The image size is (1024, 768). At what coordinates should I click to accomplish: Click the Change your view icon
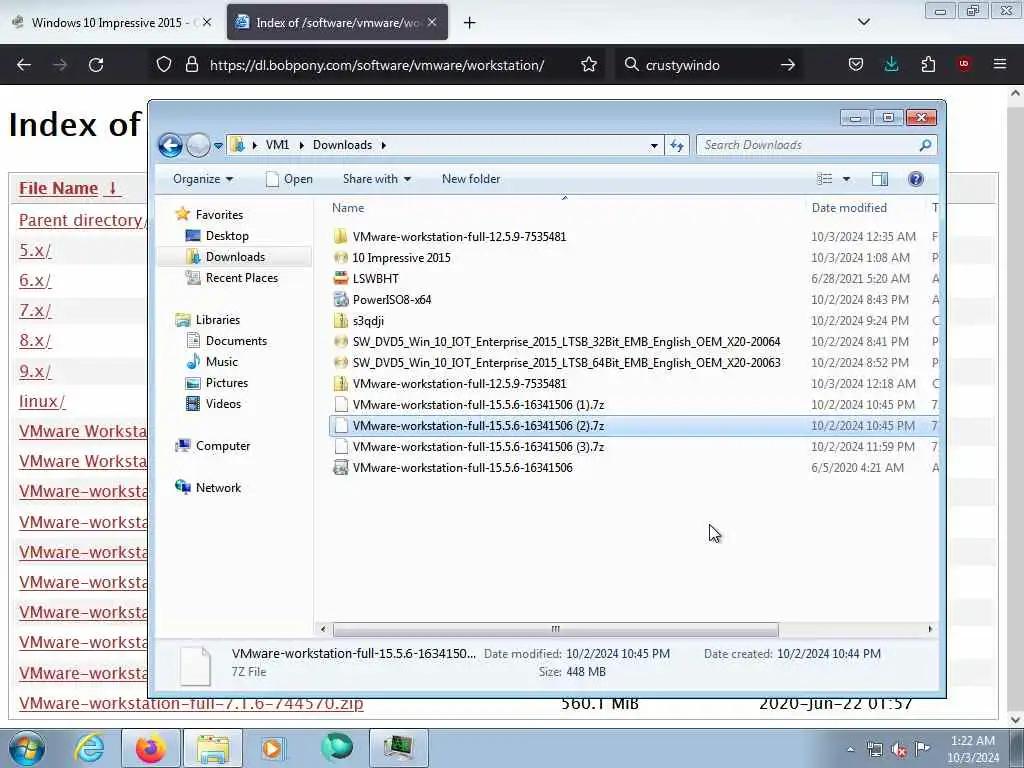pos(825,179)
